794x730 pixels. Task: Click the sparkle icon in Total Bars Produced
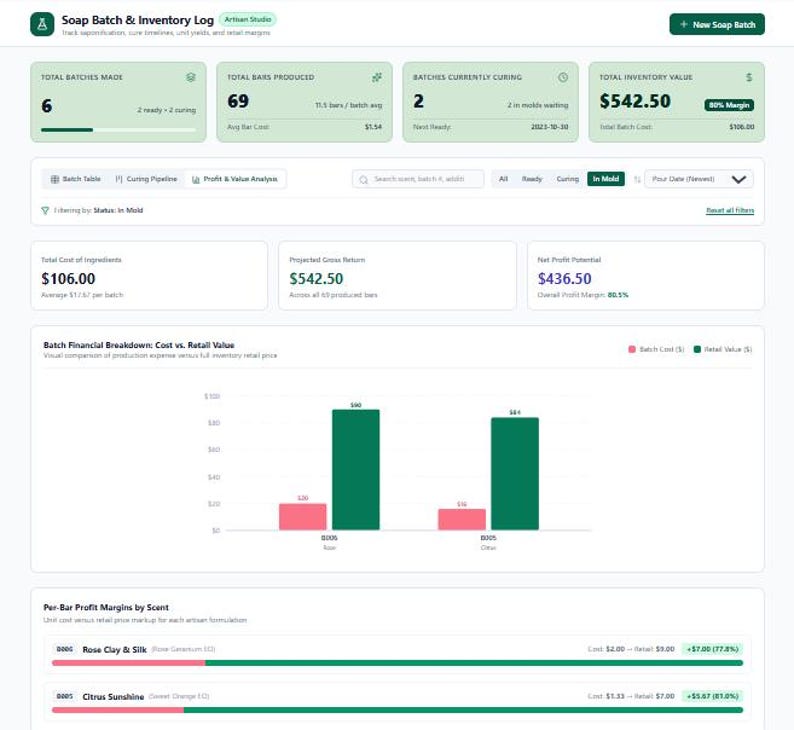(x=377, y=77)
